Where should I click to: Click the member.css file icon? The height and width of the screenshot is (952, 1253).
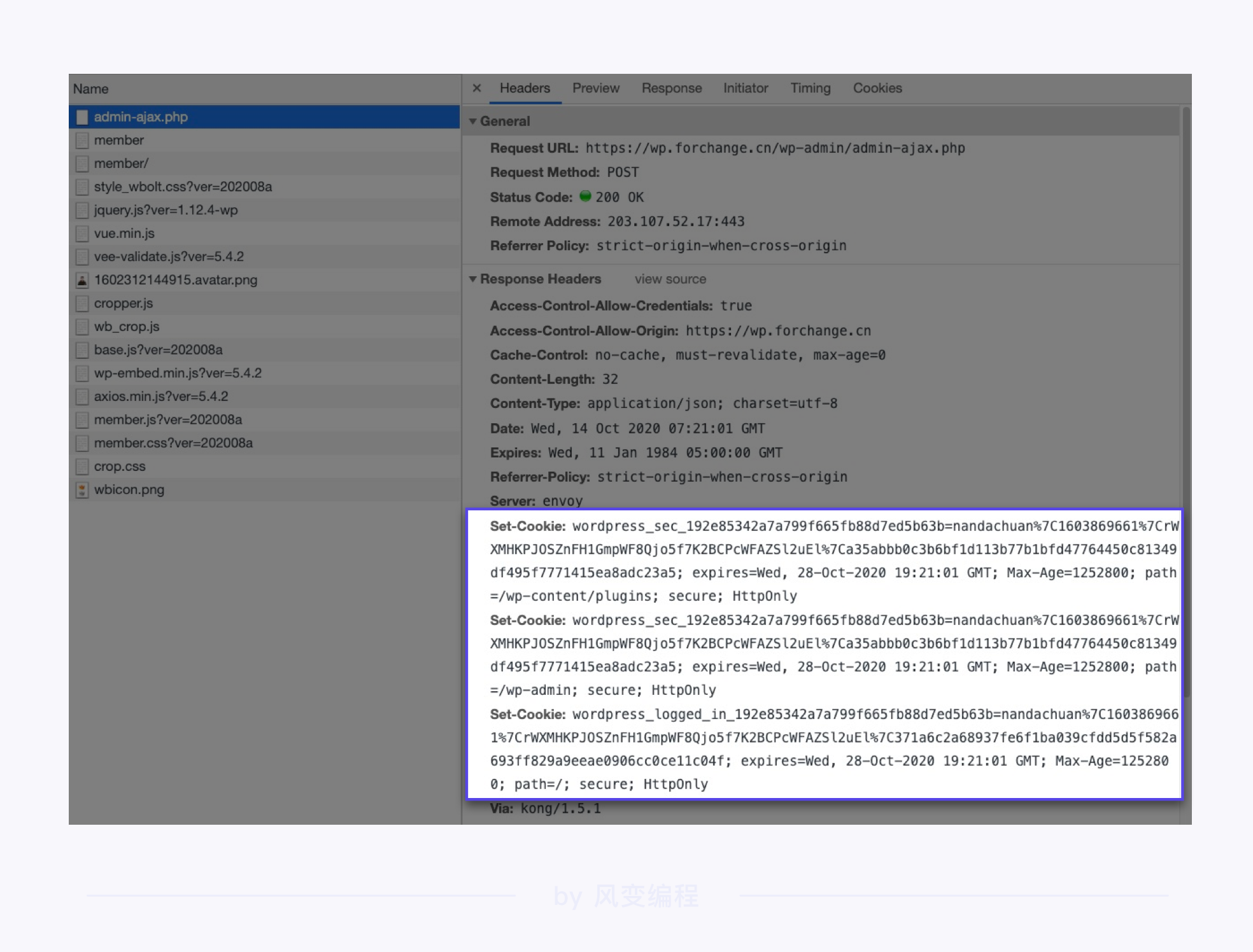pos(81,443)
